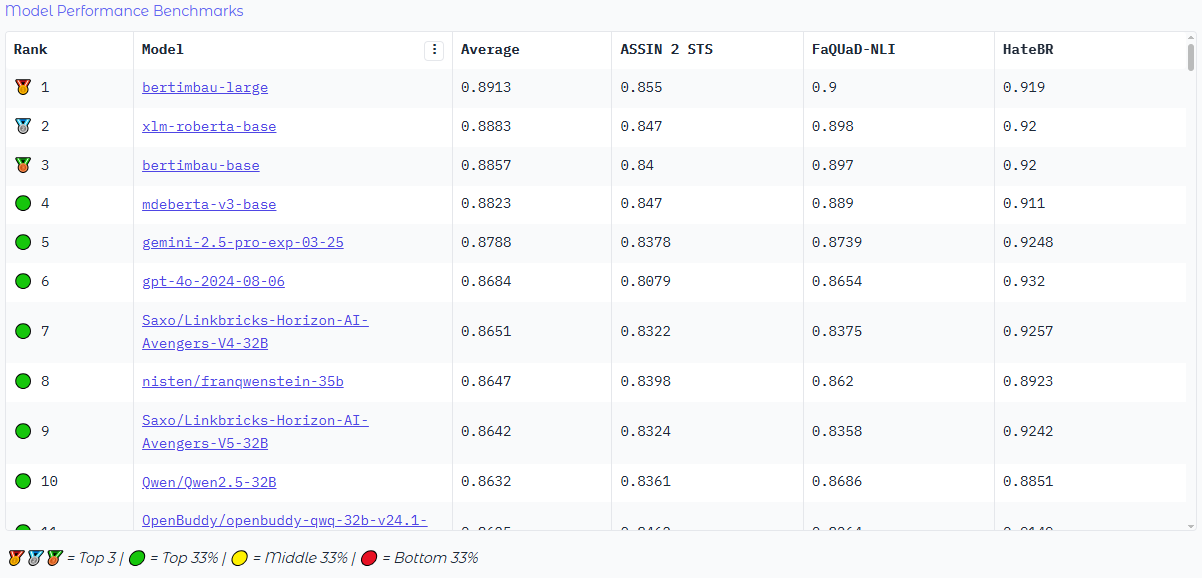
Task: Open the gemini-2.5-pro-exp-03-25 link
Action: pos(243,242)
